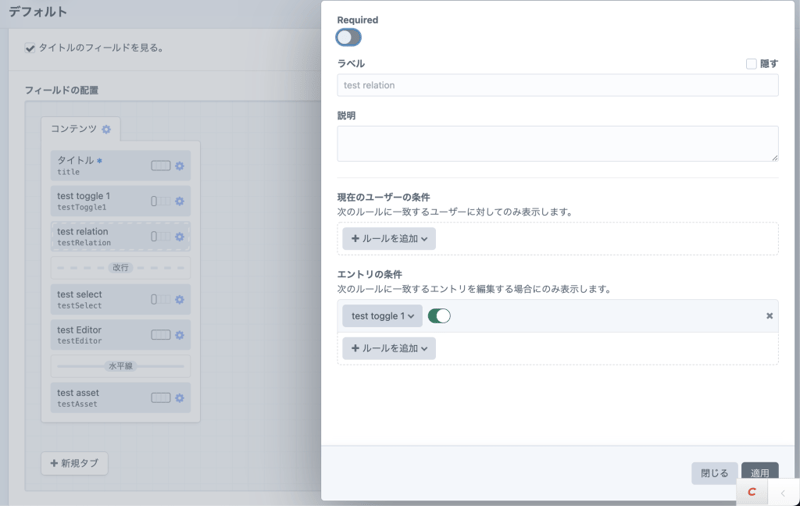Image resolution: width=800 pixels, height=506 pixels.
Task: Check the 隠す label checkbox
Action: 751,64
